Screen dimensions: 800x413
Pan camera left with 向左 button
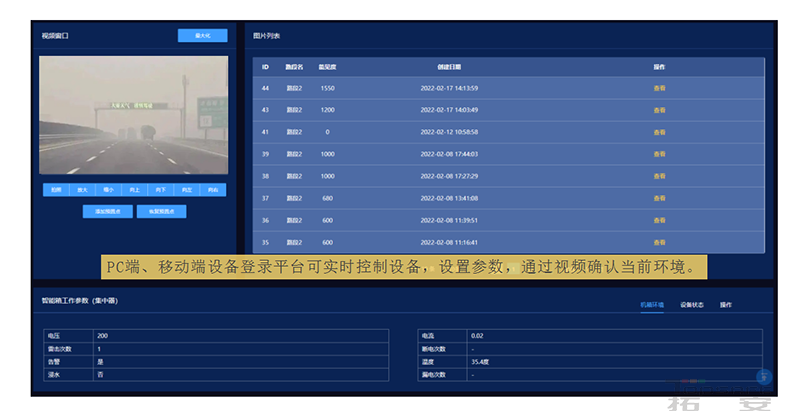tap(186, 190)
